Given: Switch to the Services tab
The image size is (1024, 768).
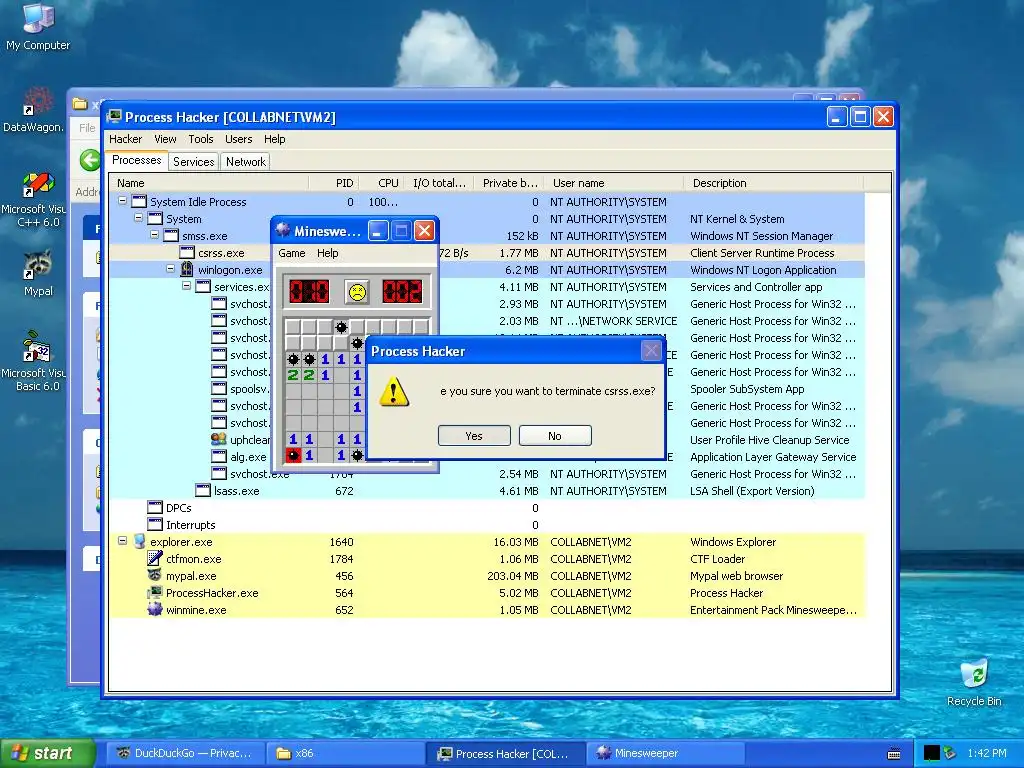Looking at the screenshot, I should [193, 161].
